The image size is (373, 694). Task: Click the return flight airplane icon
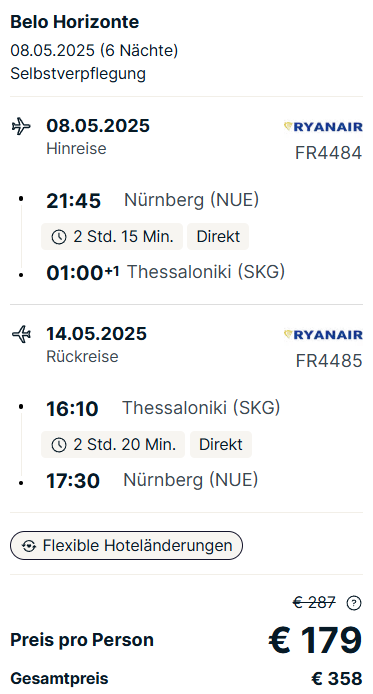click(21, 334)
